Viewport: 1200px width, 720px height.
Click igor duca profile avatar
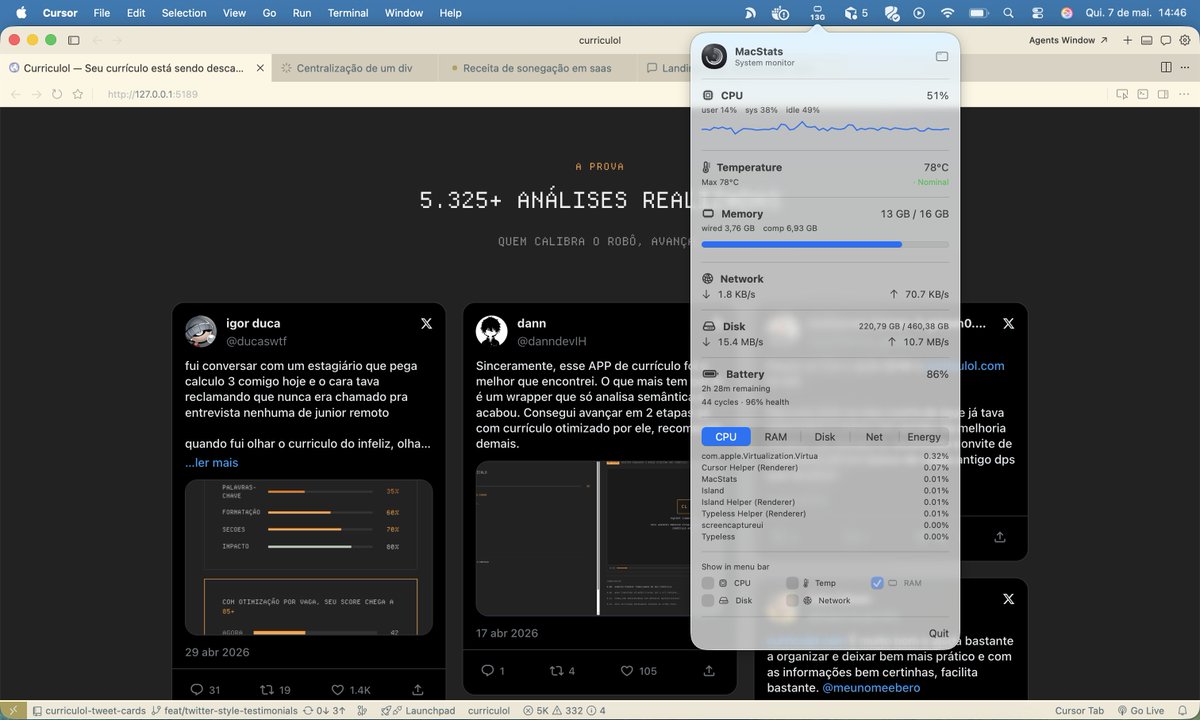pyautogui.click(x=201, y=331)
